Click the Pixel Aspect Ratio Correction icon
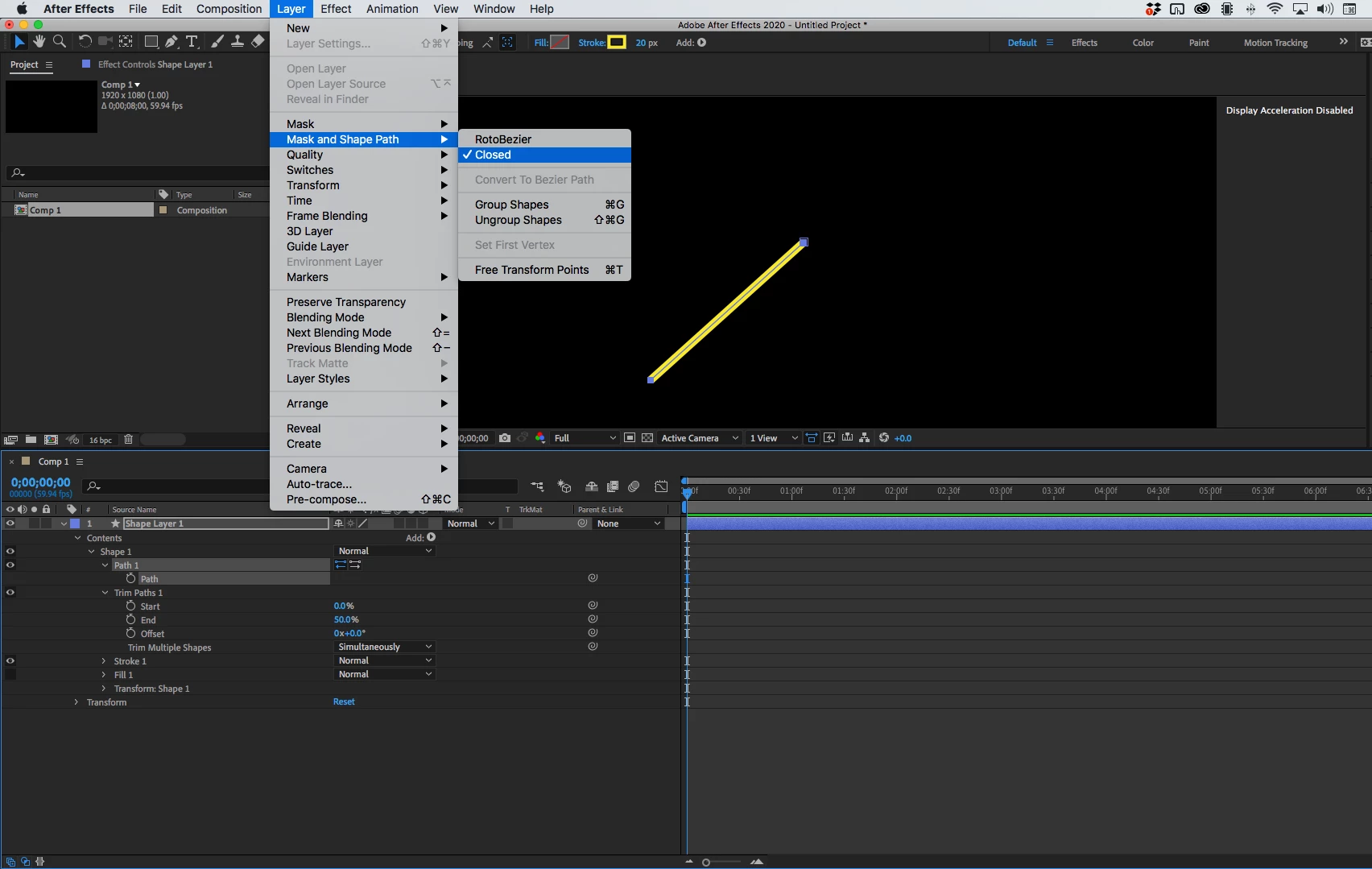 812,438
